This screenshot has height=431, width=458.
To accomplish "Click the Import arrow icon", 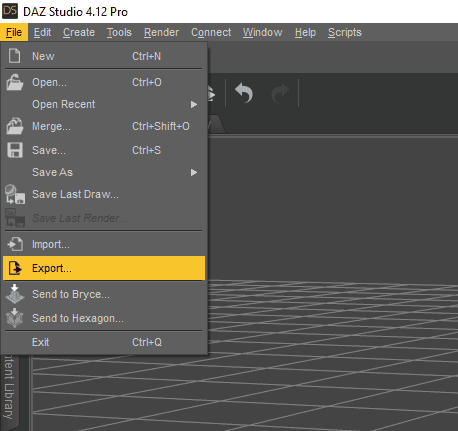I will click(15, 244).
